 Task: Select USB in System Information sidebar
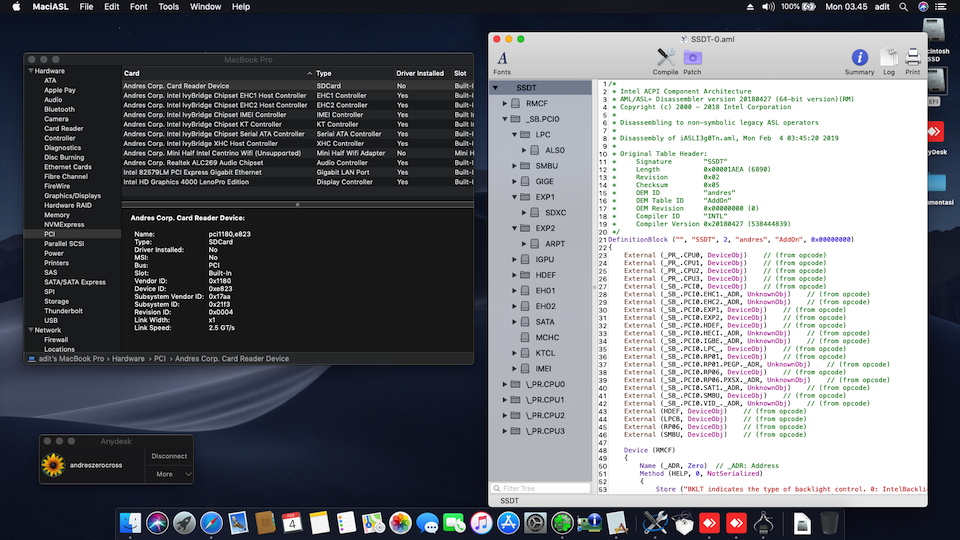coord(51,321)
